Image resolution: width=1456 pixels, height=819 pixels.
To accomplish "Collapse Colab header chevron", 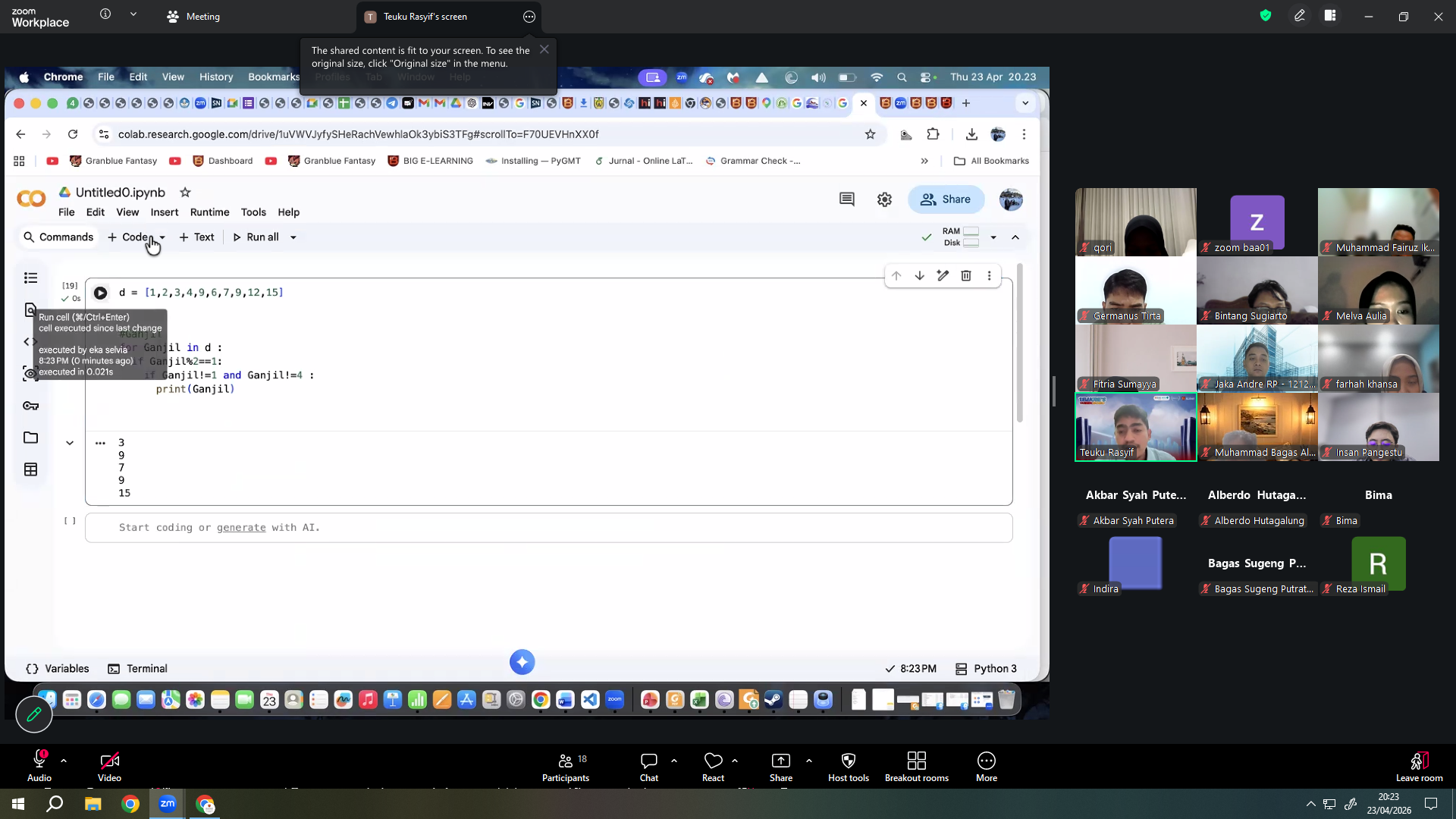I will click(1015, 237).
